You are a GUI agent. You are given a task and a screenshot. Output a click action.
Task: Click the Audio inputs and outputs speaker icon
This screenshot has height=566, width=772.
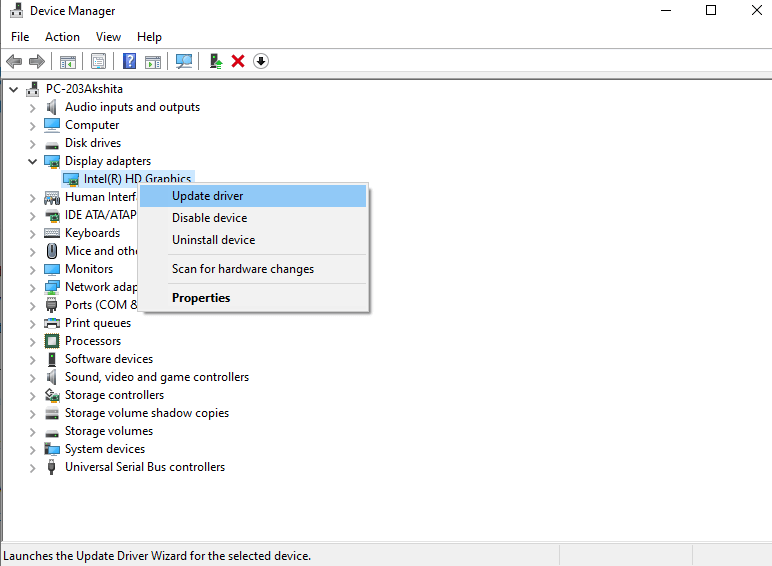[x=52, y=107]
